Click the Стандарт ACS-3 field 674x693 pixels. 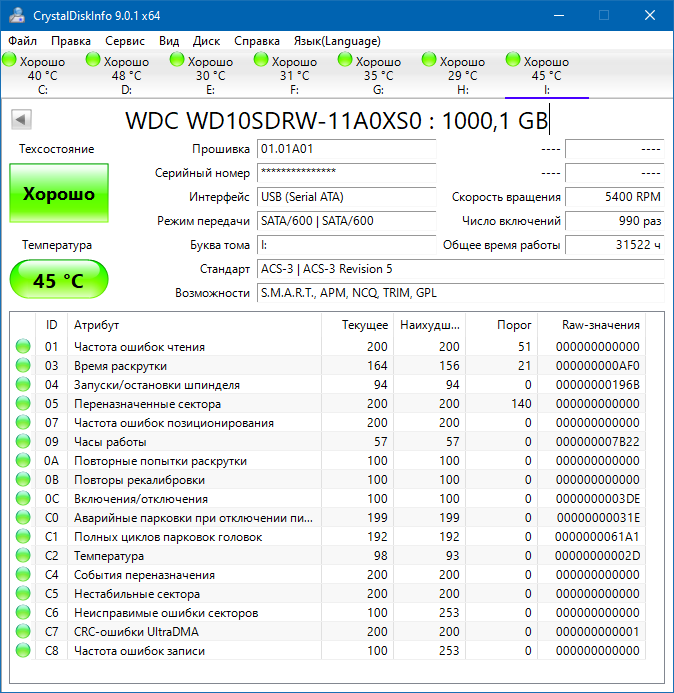(x=461, y=269)
